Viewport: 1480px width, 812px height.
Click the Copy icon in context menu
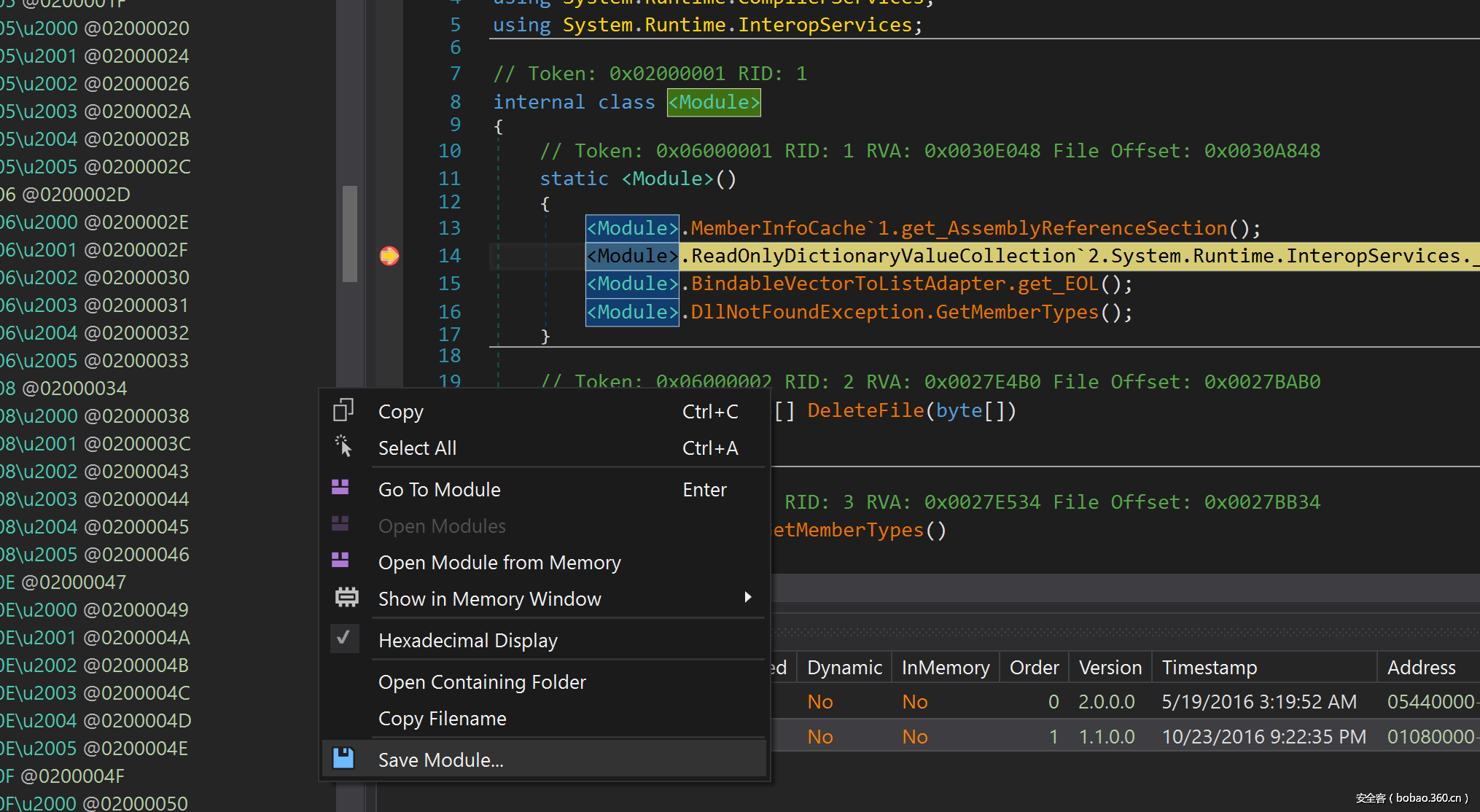(x=343, y=411)
